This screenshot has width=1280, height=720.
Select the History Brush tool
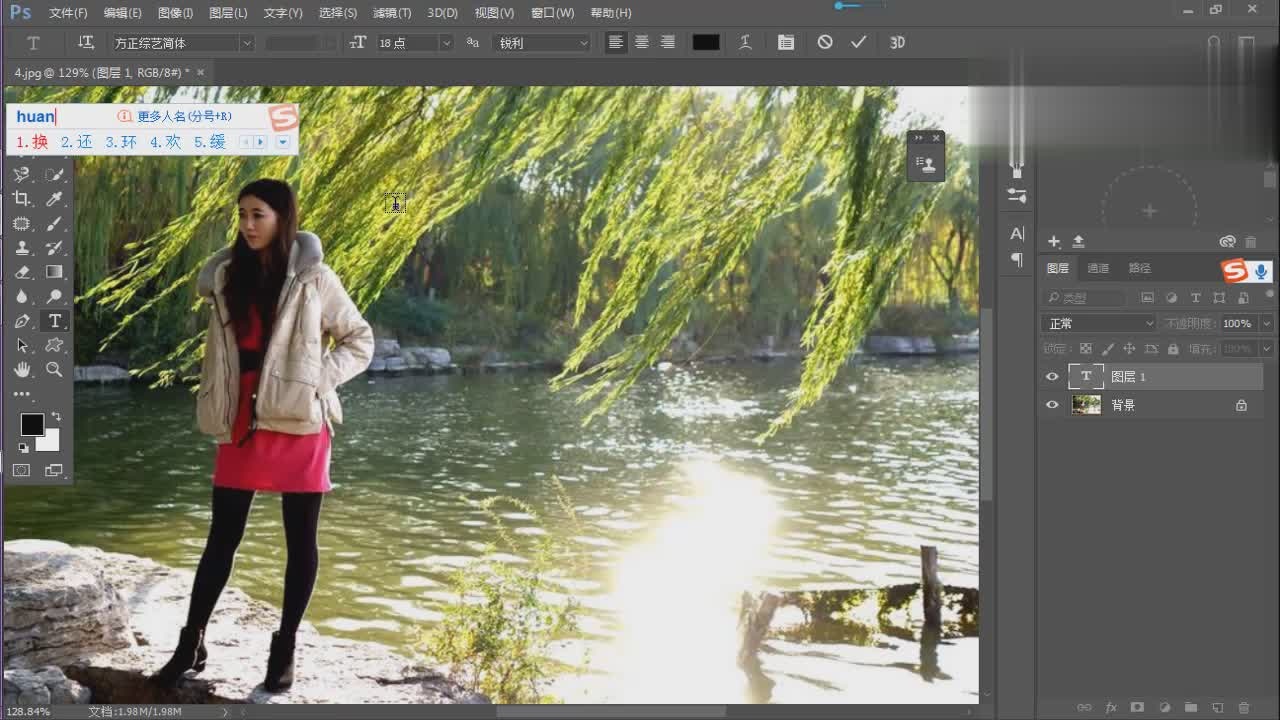(x=54, y=247)
